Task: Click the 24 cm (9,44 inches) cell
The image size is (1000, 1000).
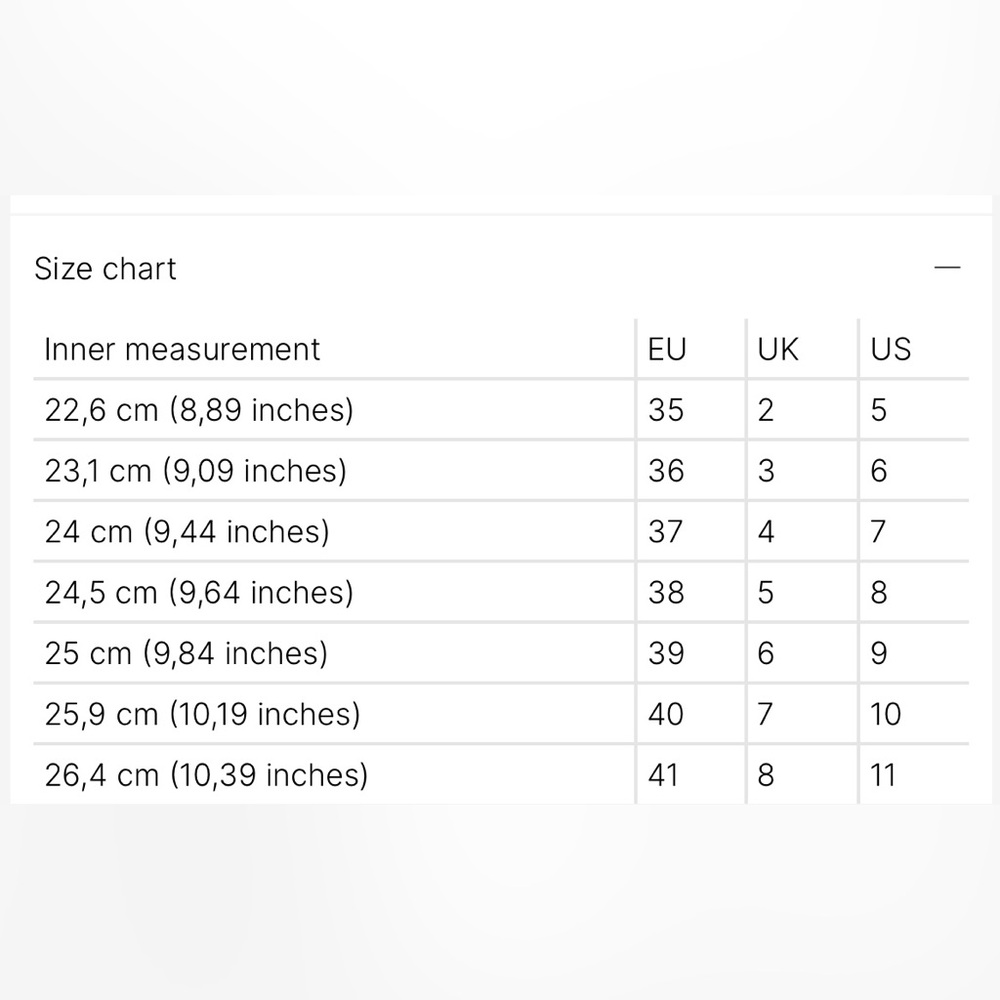Action: [187, 532]
